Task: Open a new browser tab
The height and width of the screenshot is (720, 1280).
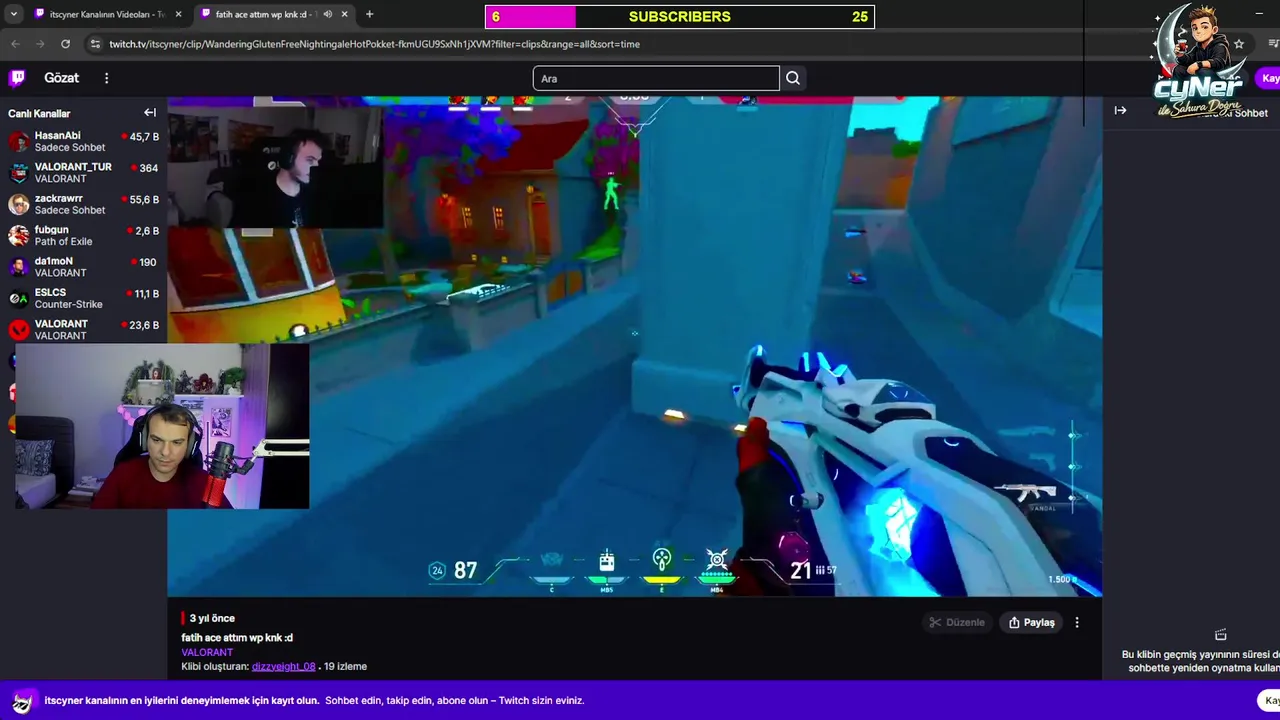Action: tap(369, 14)
